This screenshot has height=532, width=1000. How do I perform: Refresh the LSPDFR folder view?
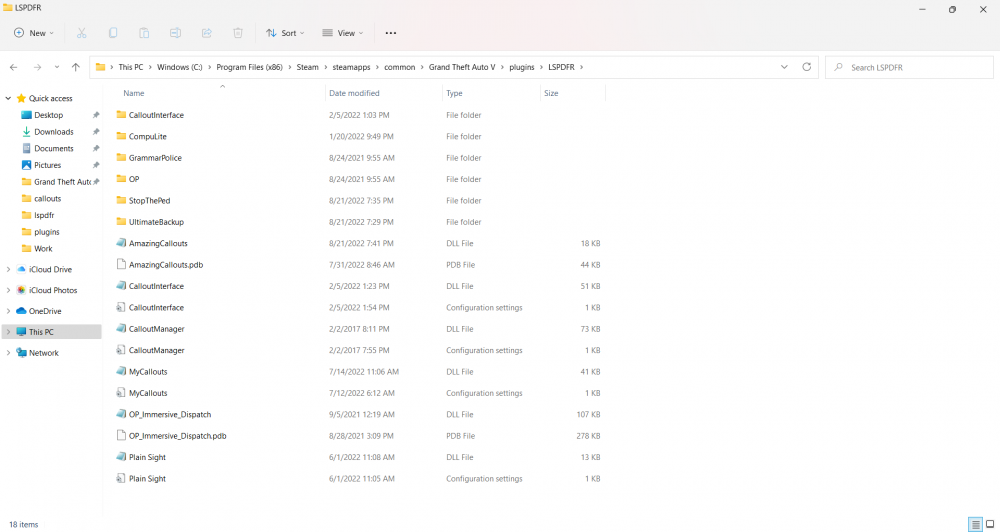point(807,67)
